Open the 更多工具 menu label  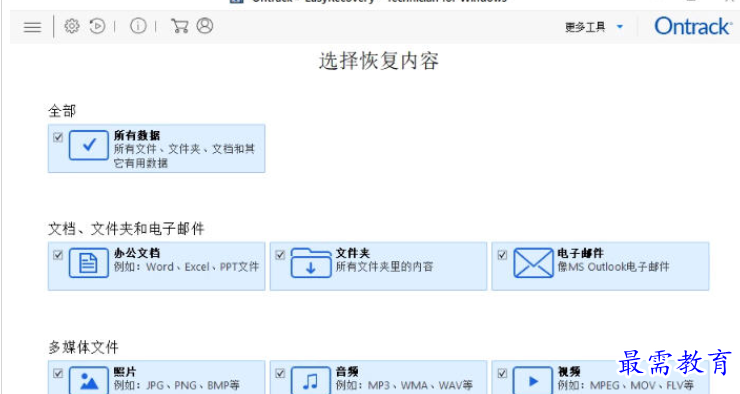coord(585,27)
